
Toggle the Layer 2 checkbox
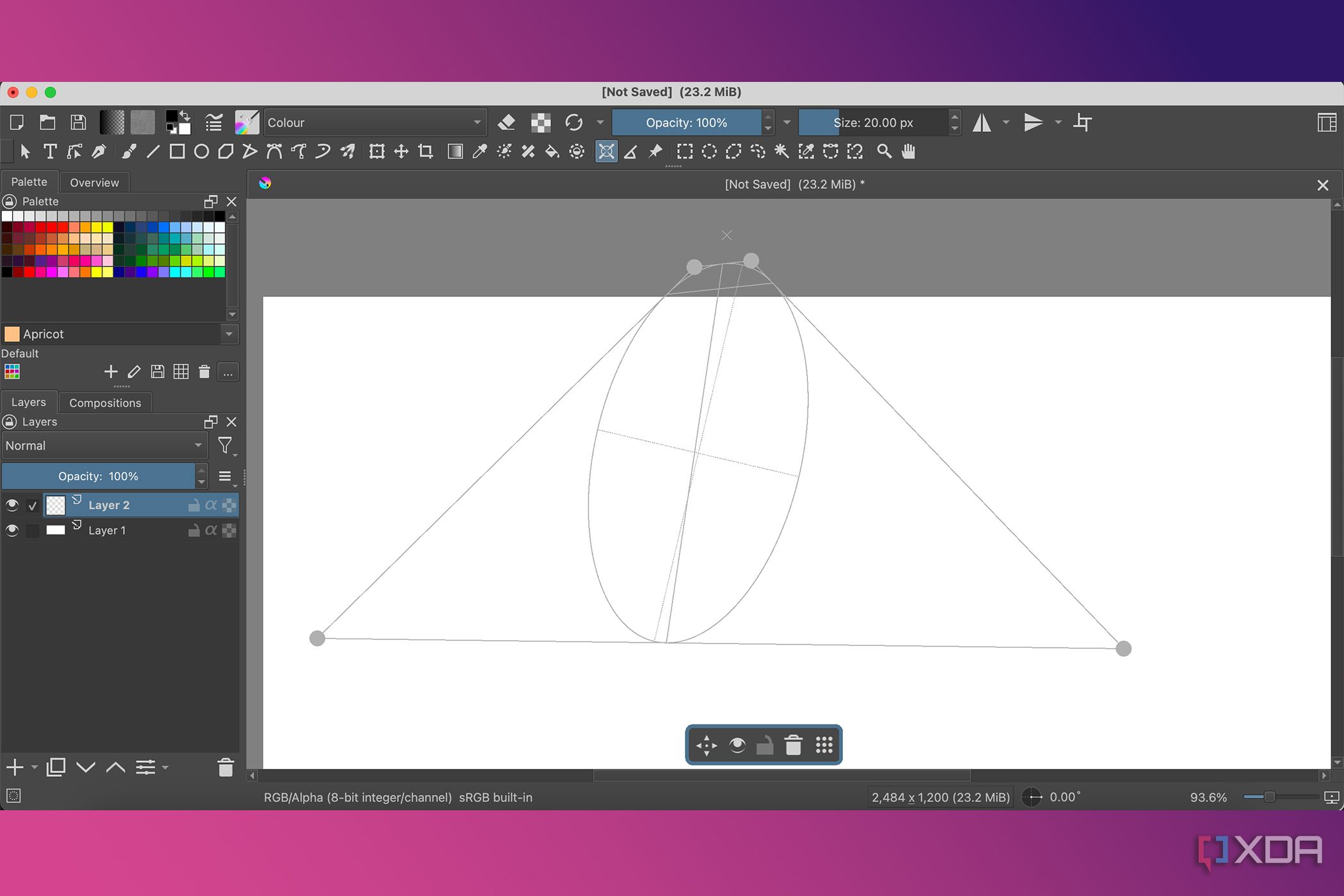pyautogui.click(x=33, y=506)
